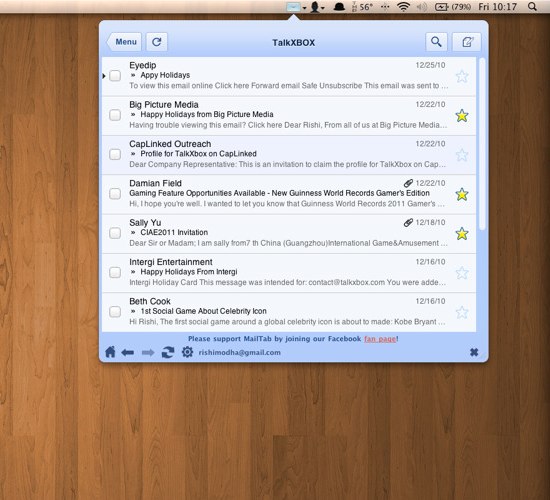Screen dimensions: 550x500
Task: Tick the Beth Cook email checkbox
Action: tap(115, 311)
